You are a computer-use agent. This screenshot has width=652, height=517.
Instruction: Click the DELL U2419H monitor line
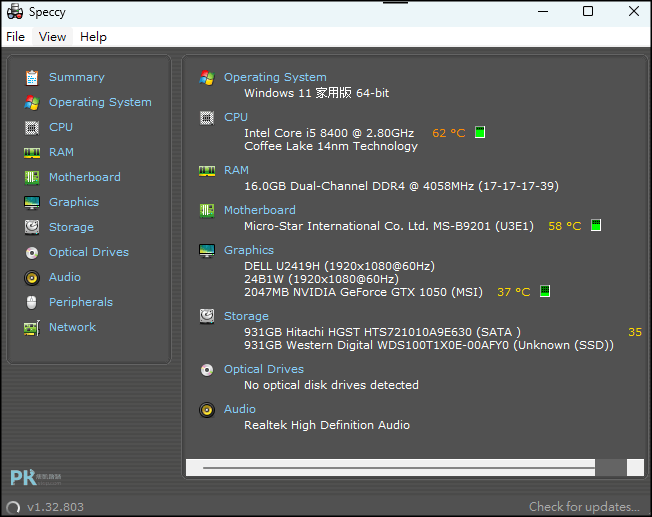pos(339,266)
